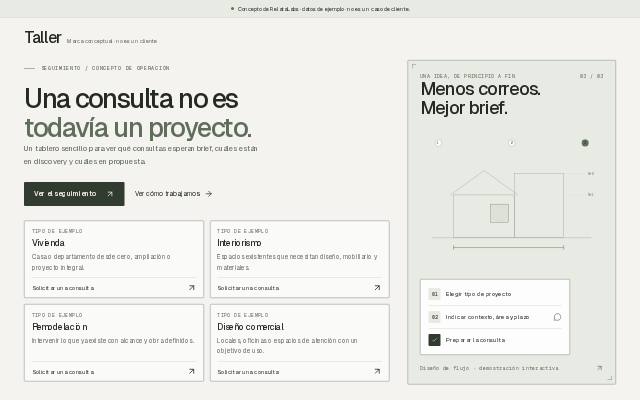The image size is (640, 400).
Task: Click the arrow icon in Remodelación card
Action: coord(191,371)
